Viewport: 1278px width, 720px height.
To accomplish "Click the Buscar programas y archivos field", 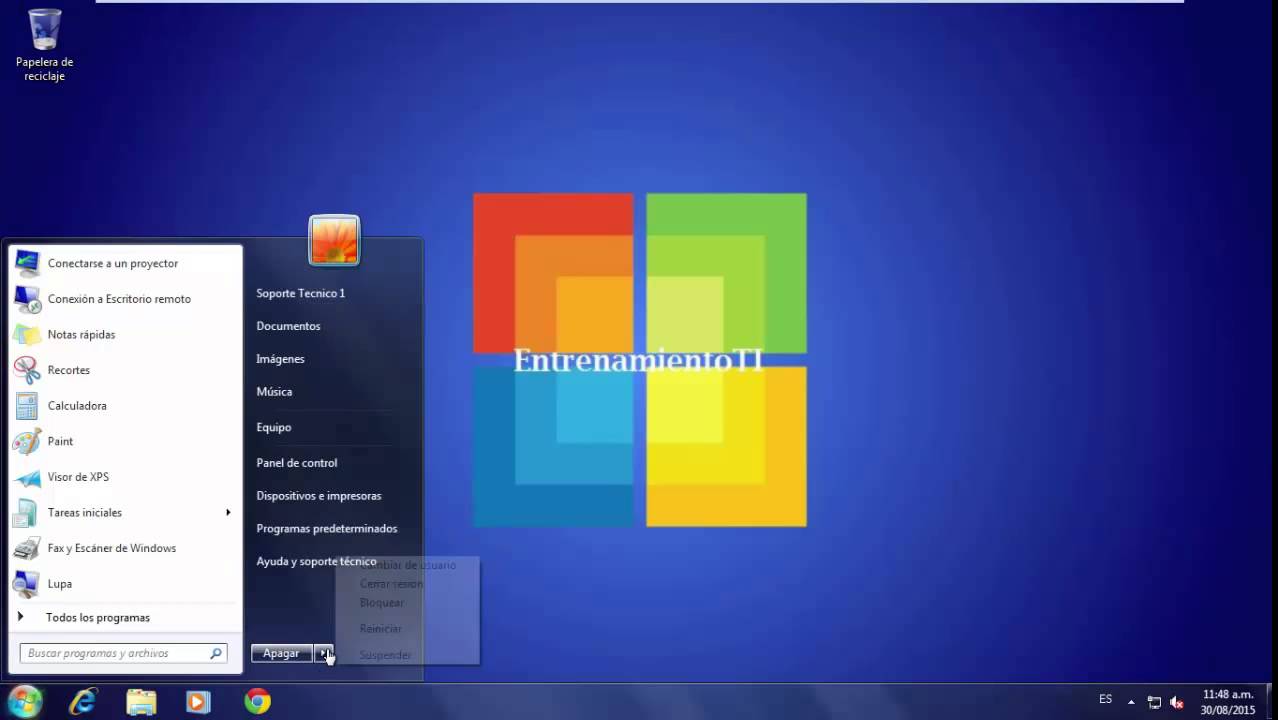I will point(124,653).
